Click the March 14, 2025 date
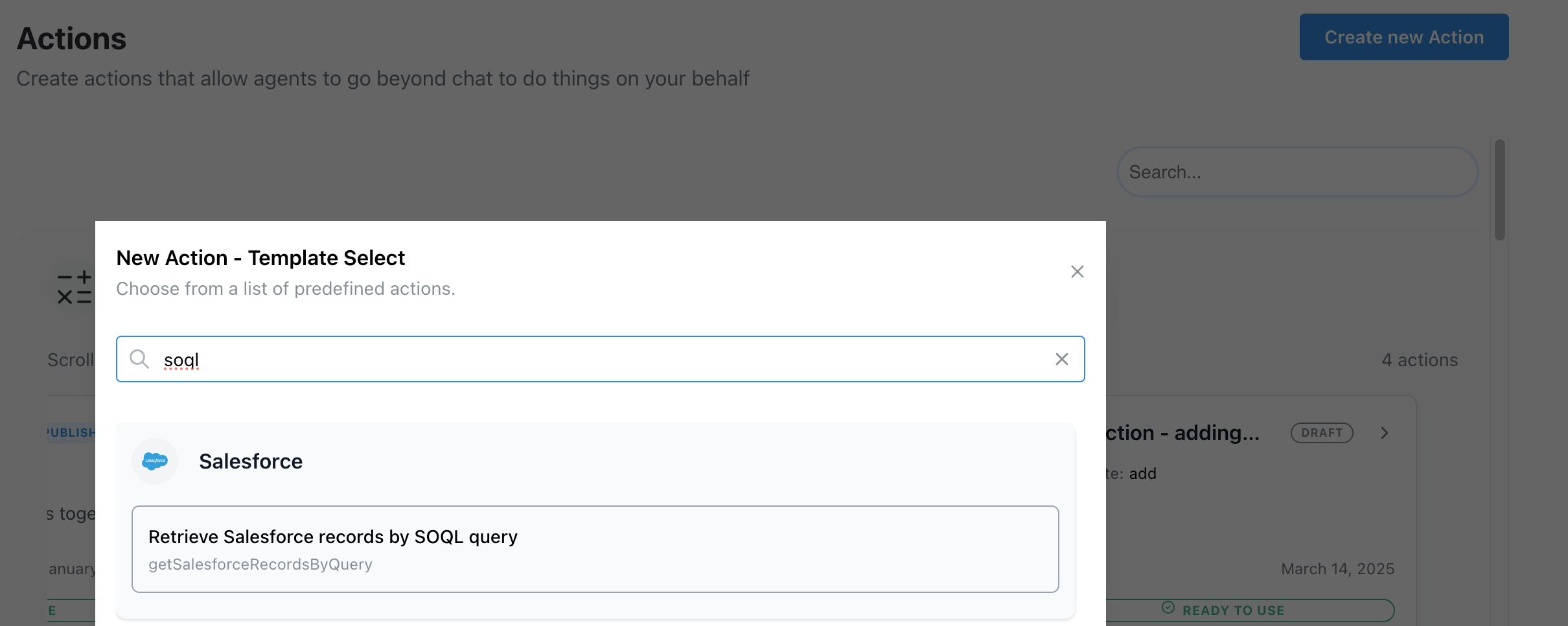 tap(1337, 569)
